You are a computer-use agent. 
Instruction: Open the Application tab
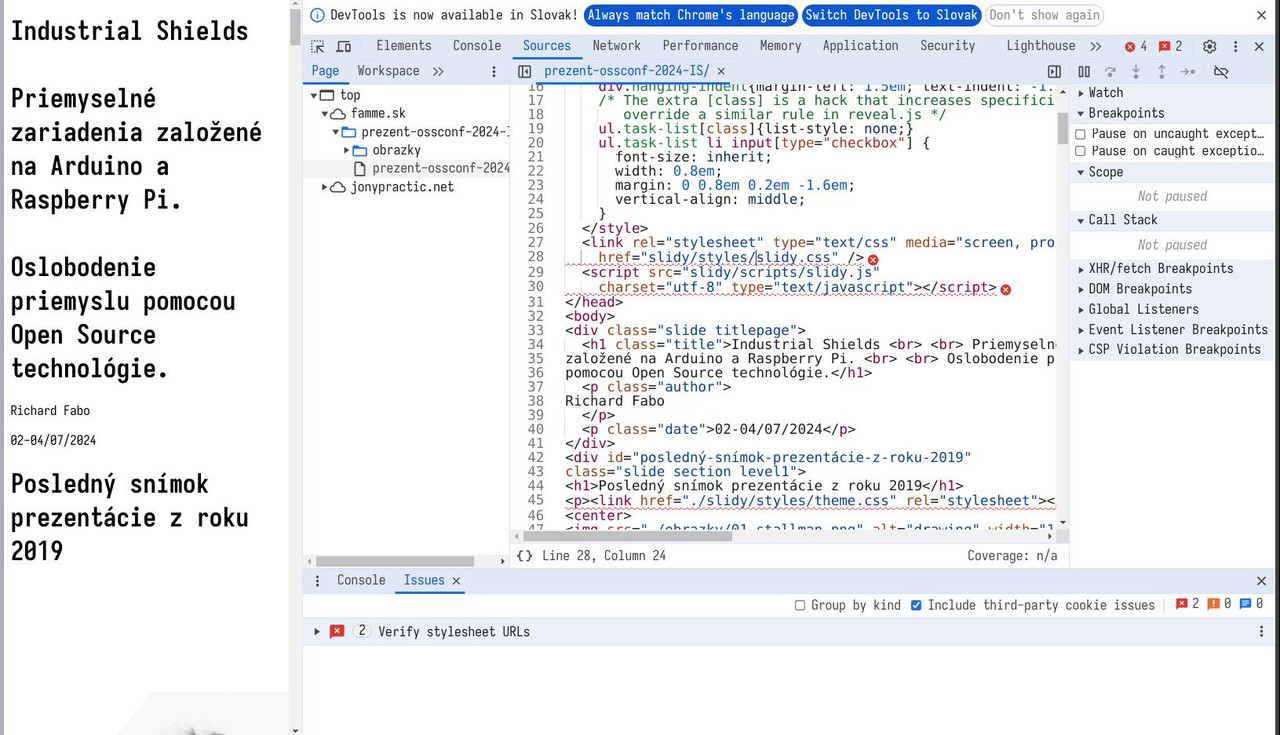point(861,46)
